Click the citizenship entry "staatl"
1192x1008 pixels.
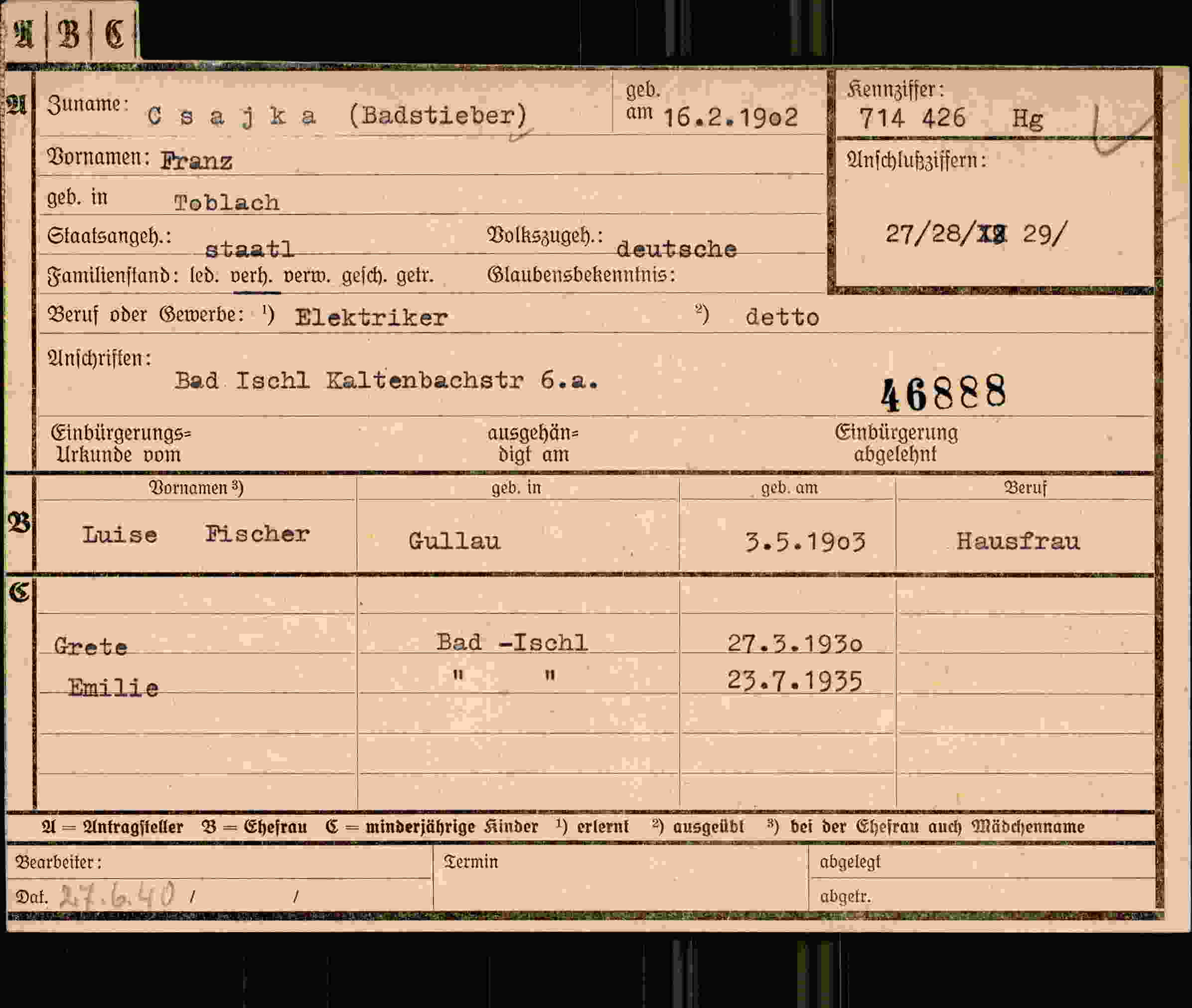[x=249, y=249]
